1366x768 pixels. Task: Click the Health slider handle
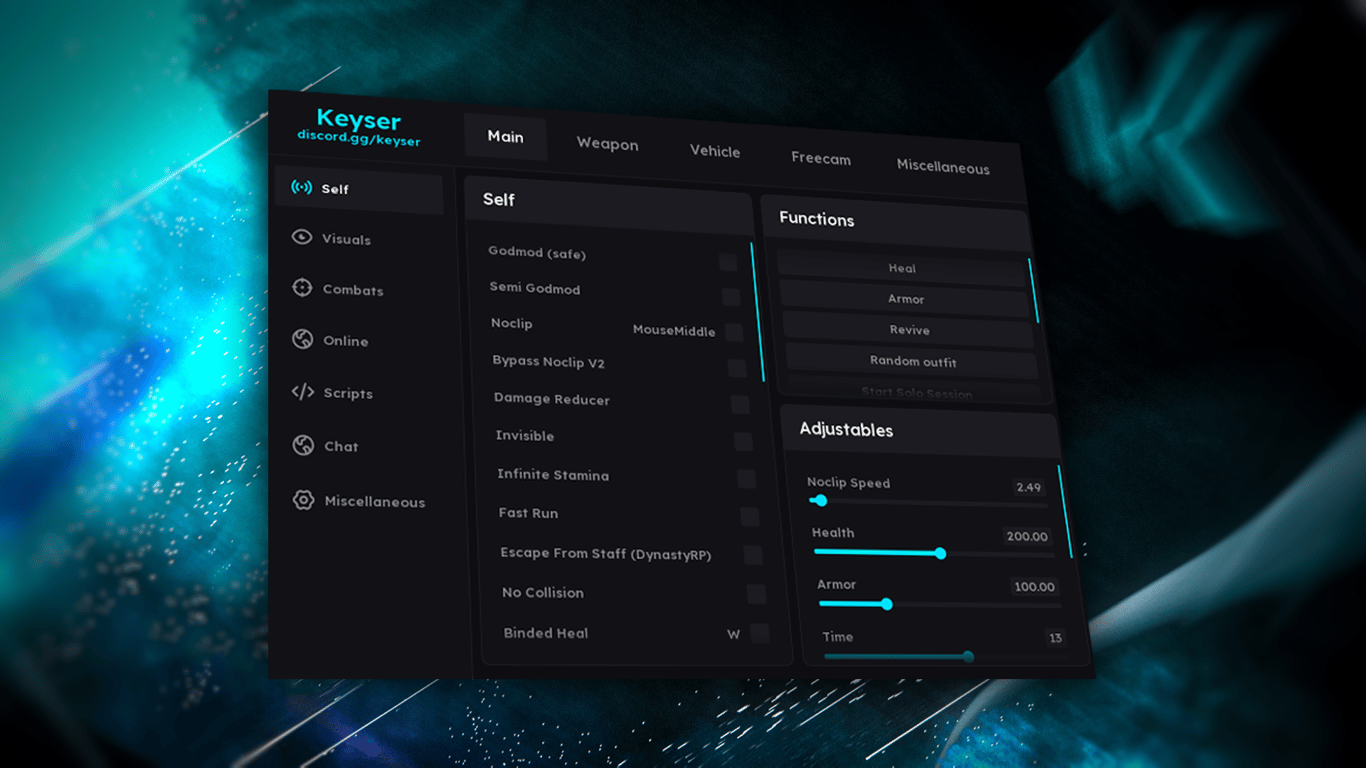(x=940, y=553)
